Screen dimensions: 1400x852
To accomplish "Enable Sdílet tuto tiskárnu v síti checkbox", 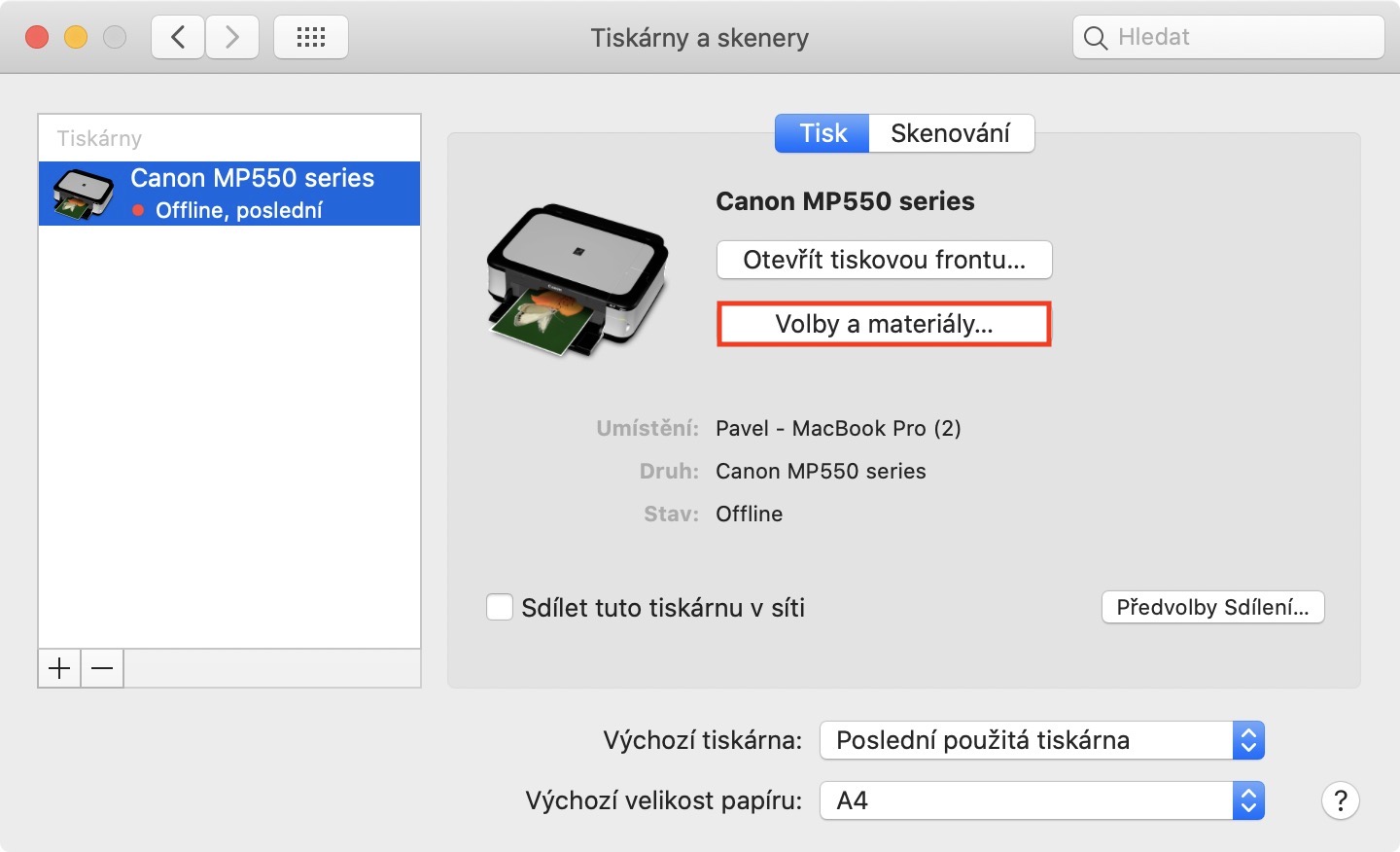I will (500, 608).
